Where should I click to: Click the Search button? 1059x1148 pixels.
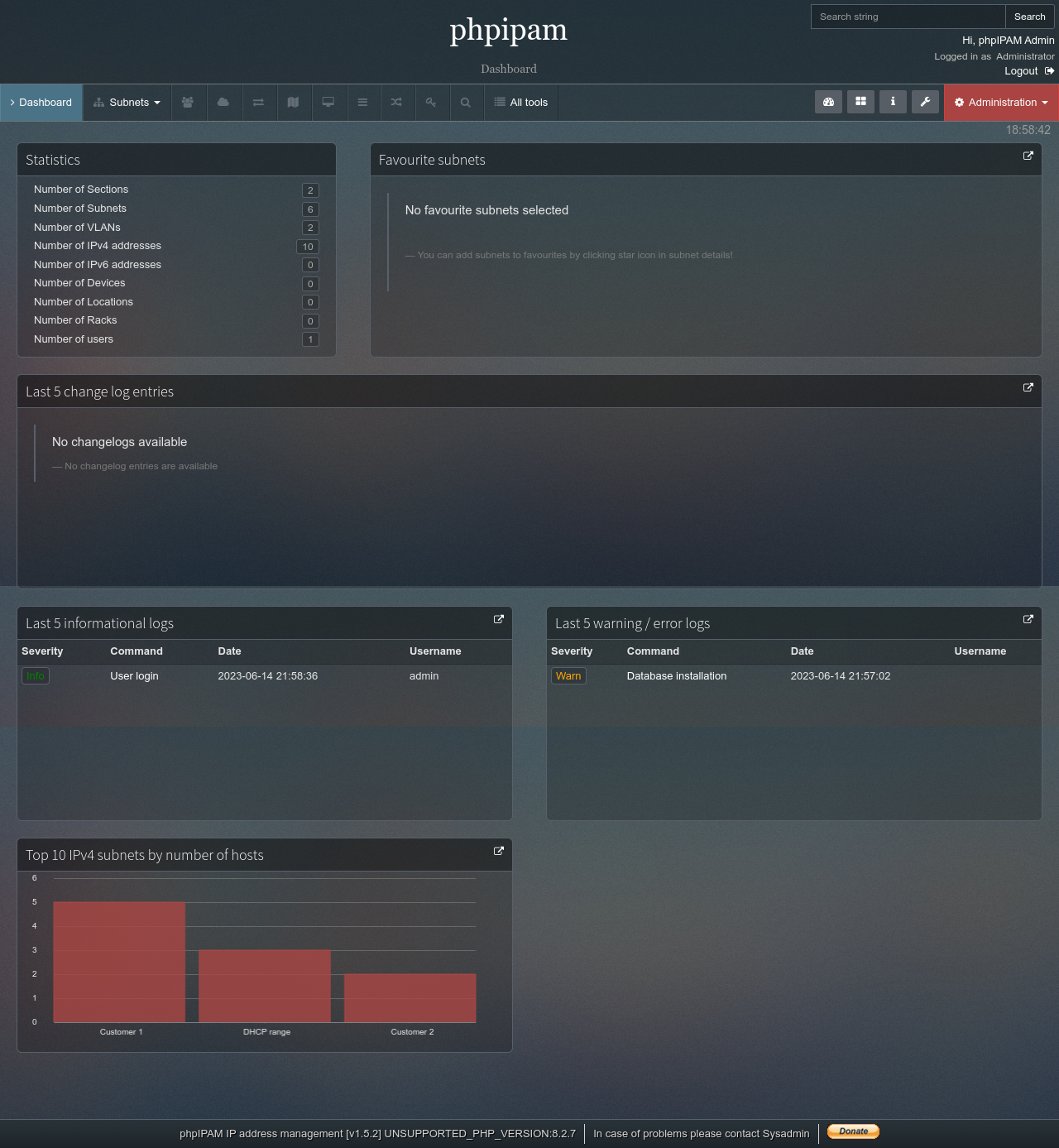(x=1030, y=17)
